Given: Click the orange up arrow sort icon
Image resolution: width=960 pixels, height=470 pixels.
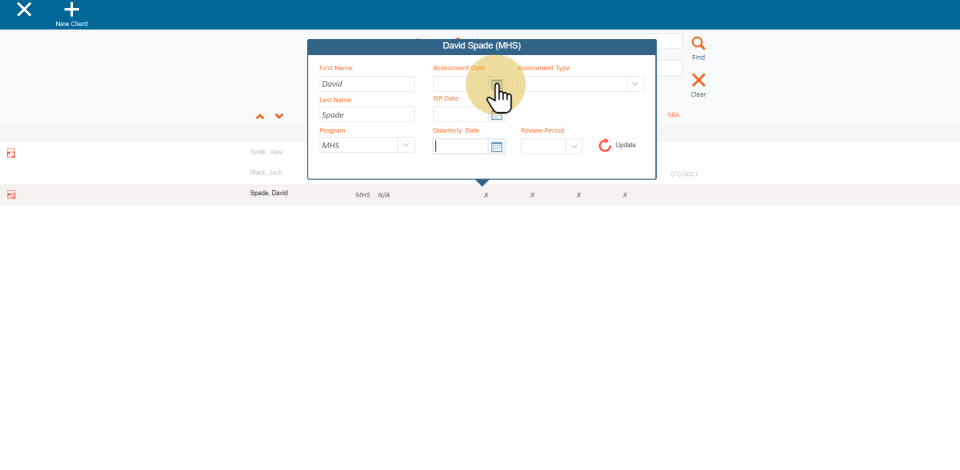Looking at the screenshot, I should pyautogui.click(x=260, y=117).
